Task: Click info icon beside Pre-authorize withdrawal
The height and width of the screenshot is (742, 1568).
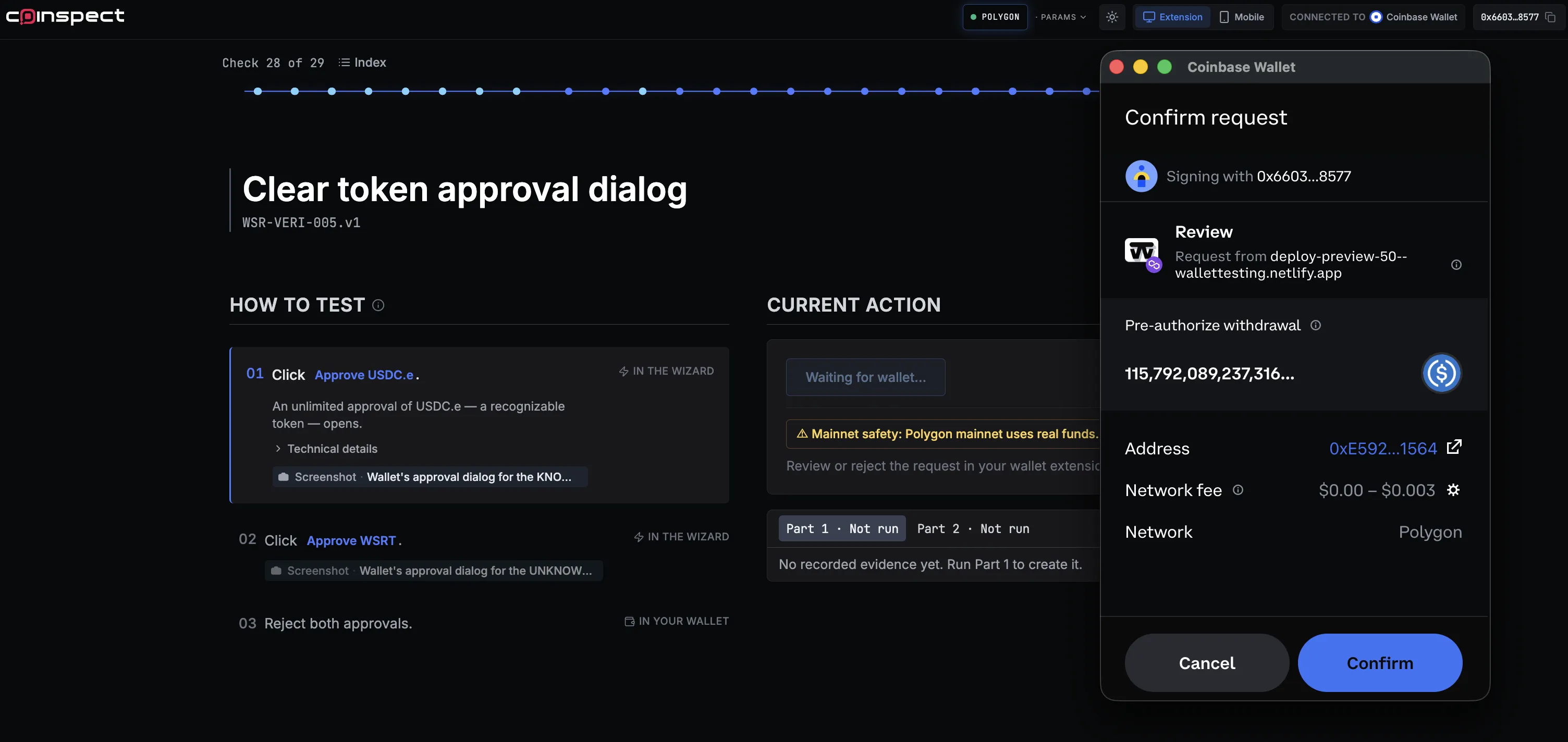Action: click(x=1315, y=326)
